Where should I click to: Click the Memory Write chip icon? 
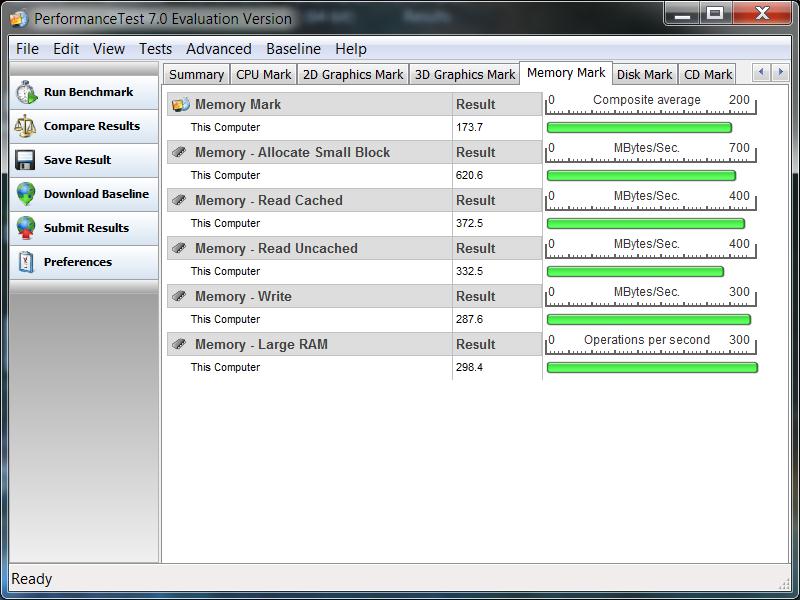[179, 296]
